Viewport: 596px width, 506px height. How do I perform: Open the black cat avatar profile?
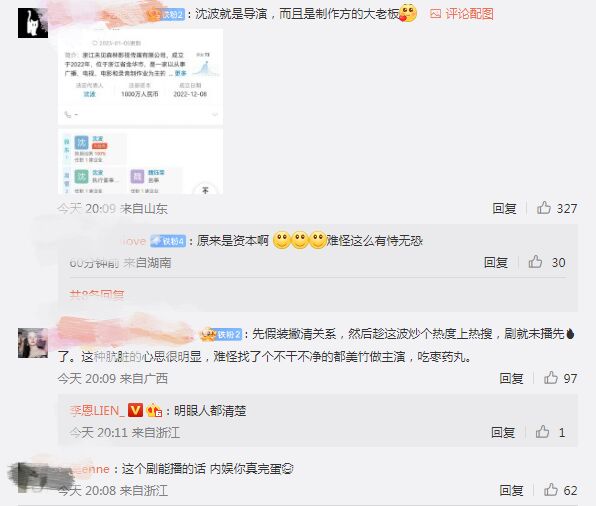[33, 23]
